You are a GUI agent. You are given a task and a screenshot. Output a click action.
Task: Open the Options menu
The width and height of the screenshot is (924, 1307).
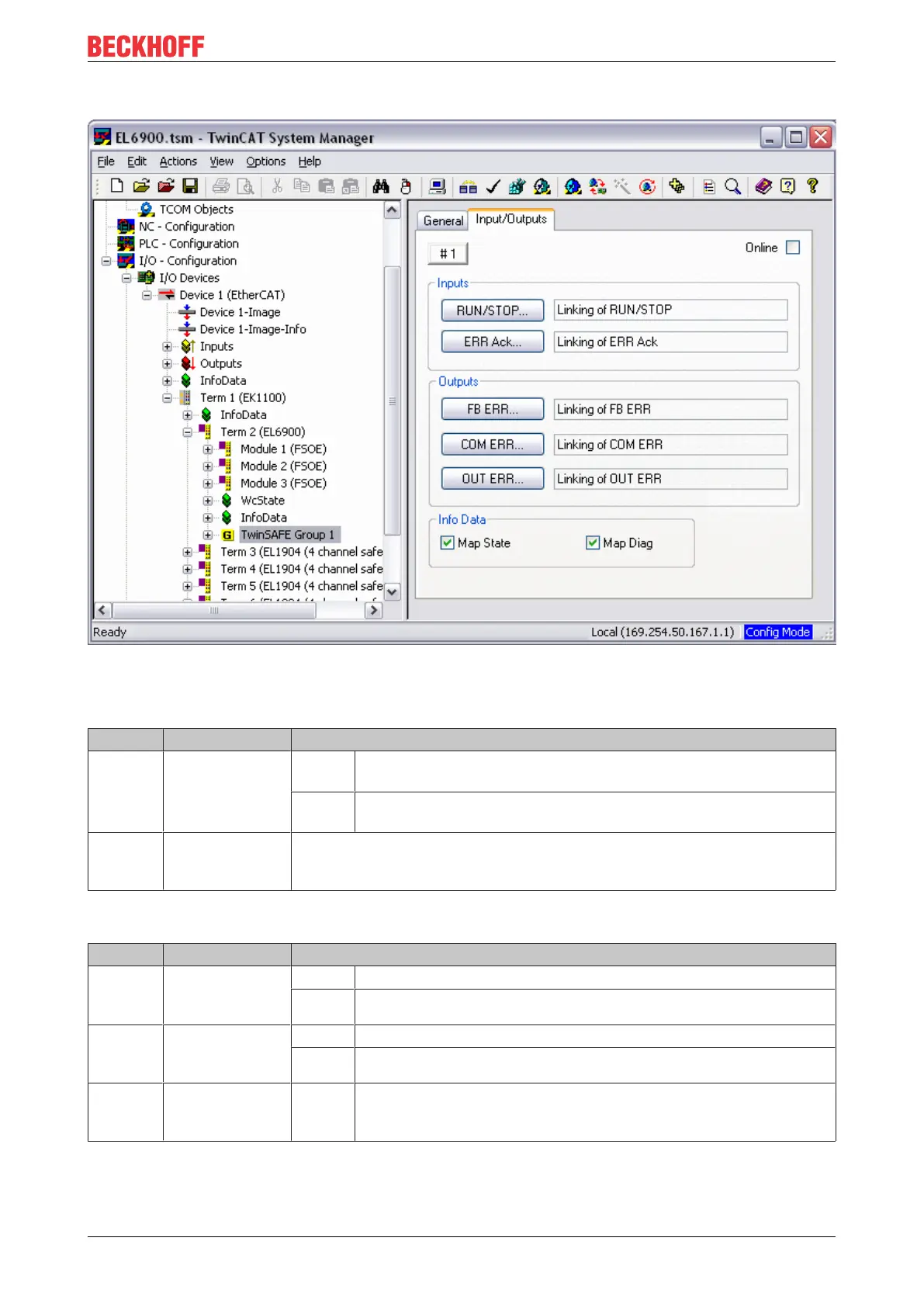click(x=266, y=161)
